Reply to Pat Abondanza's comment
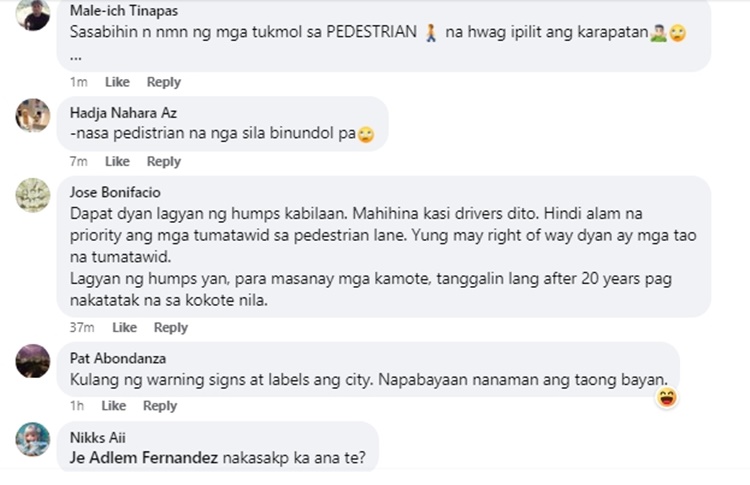This screenshot has width=750, height=485. click(x=160, y=406)
